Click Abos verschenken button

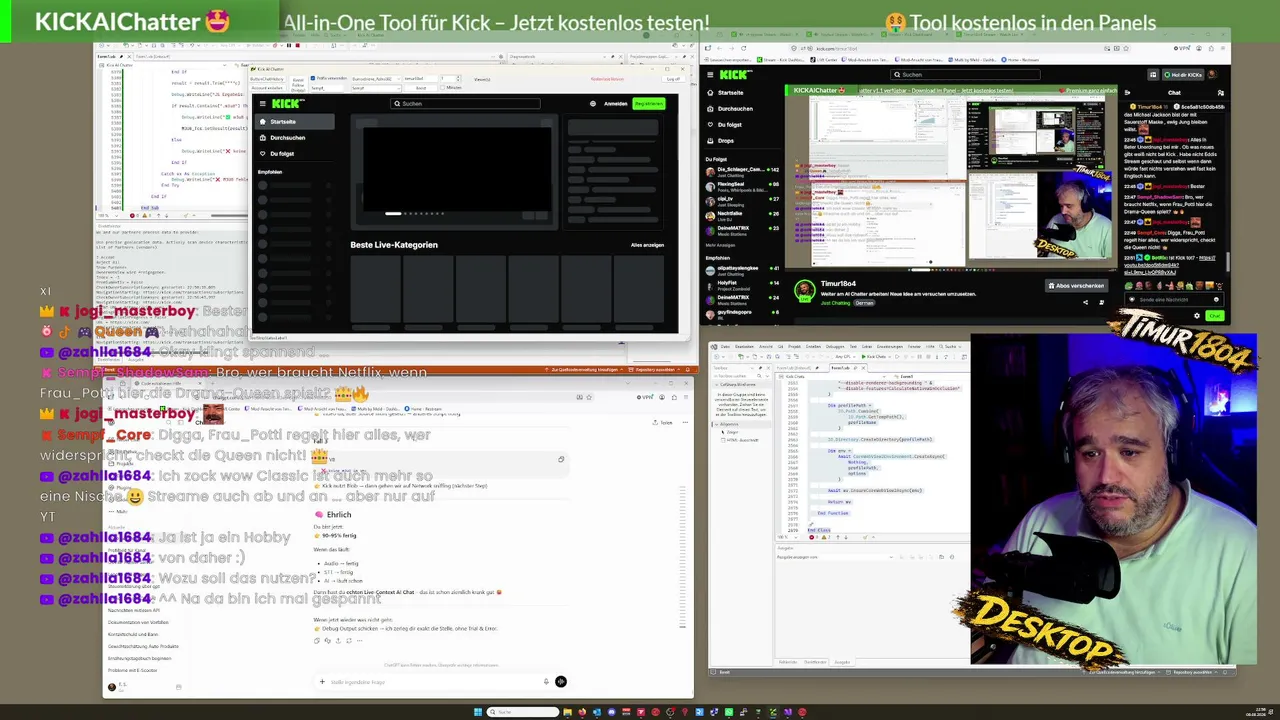coord(1076,286)
